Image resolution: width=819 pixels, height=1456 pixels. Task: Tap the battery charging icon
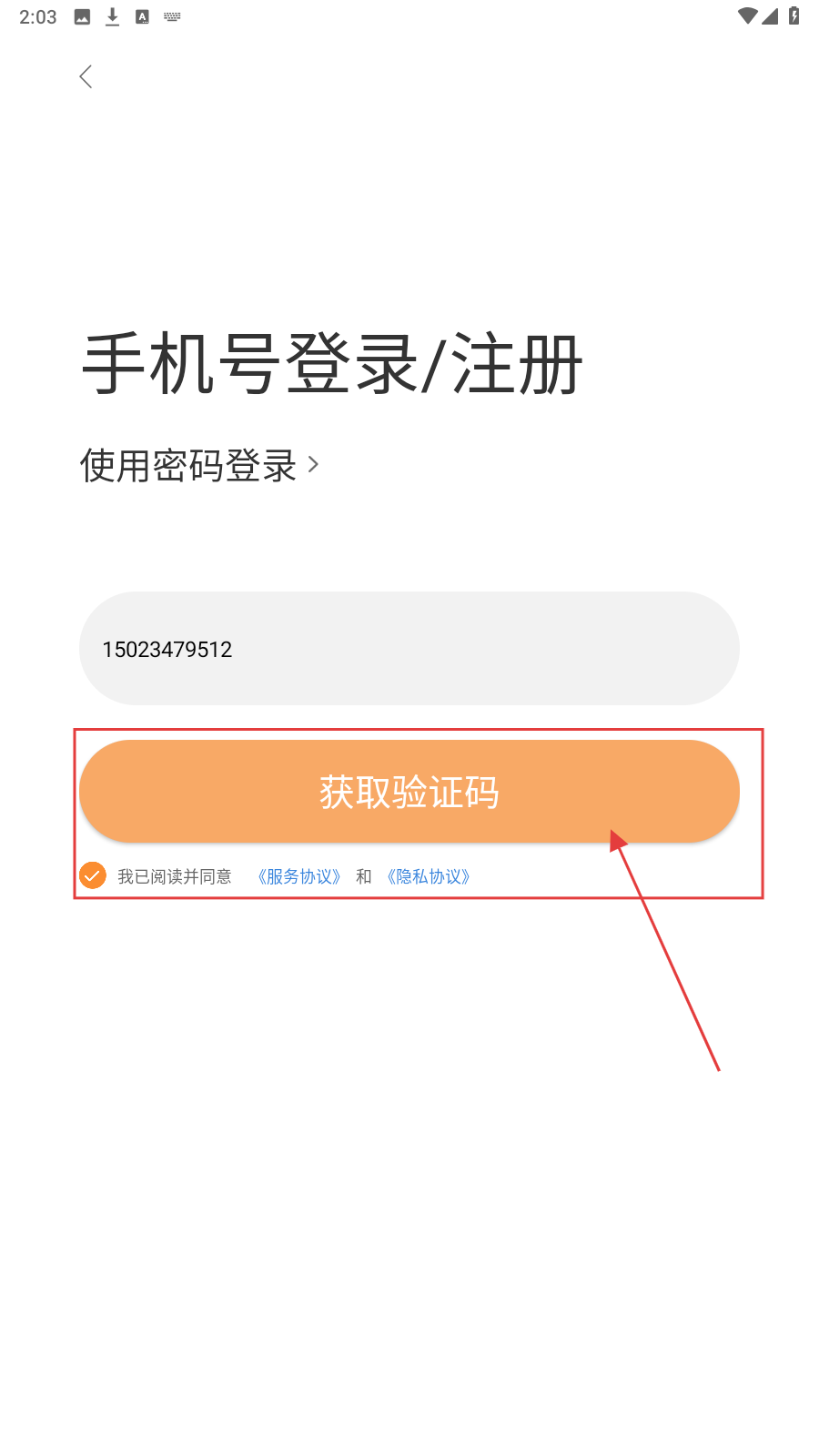(794, 15)
